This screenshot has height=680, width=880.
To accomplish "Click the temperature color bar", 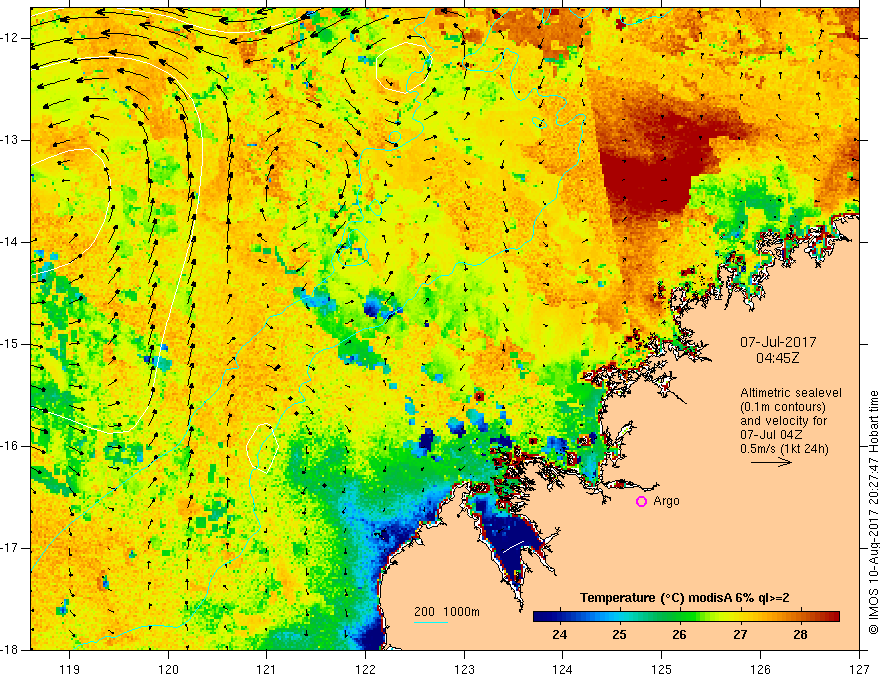I will coord(686,617).
